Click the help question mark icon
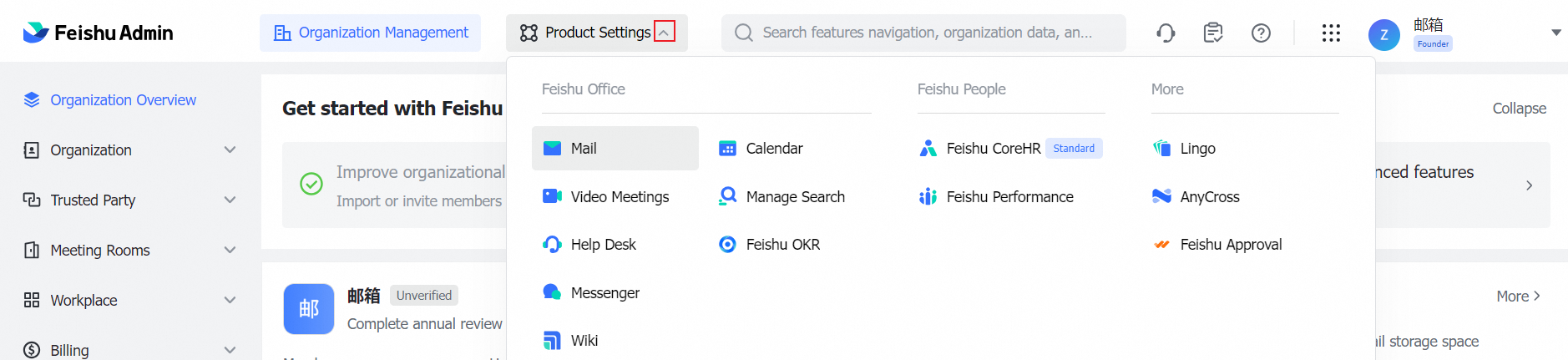The image size is (1568, 360). [x=1261, y=33]
